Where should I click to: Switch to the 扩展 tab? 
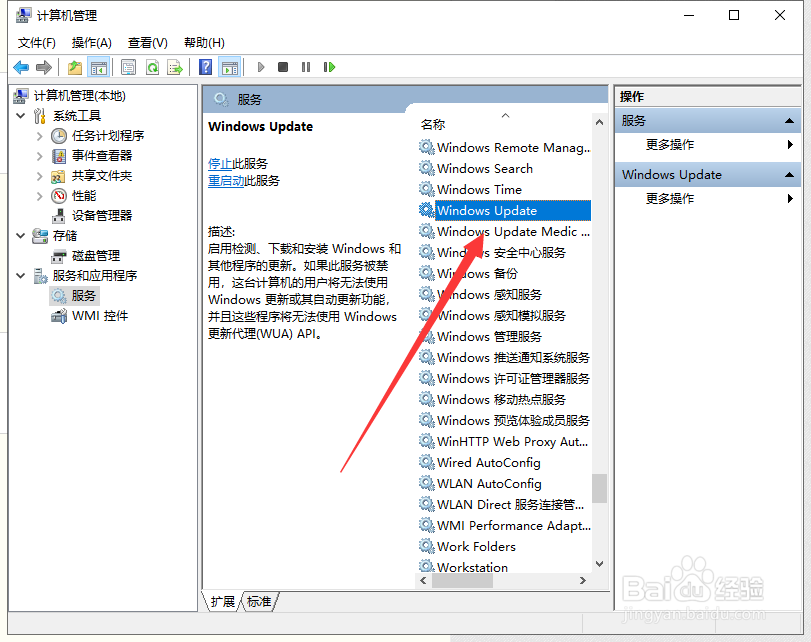(x=223, y=602)
